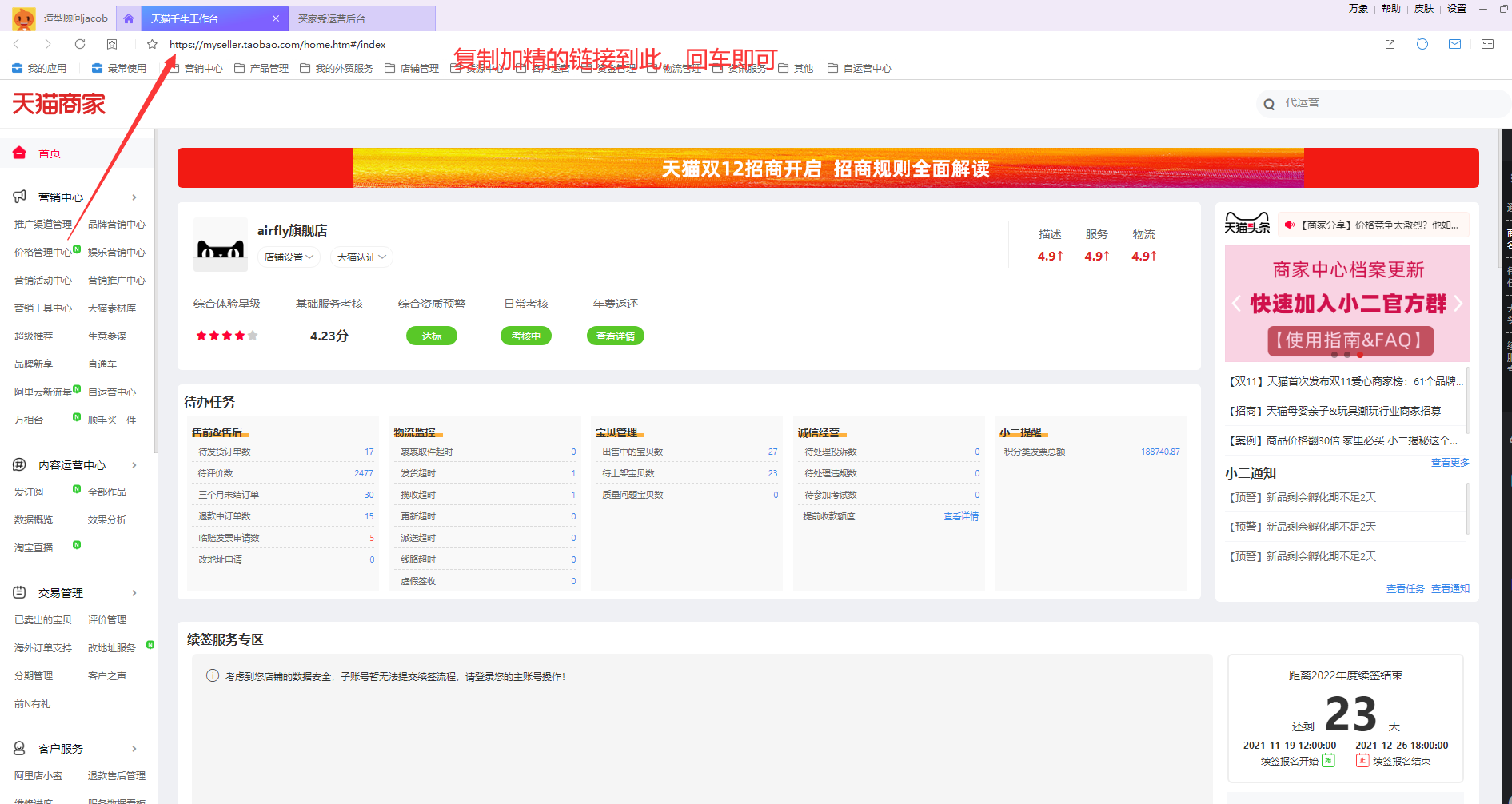1512x804 pixels.
Task: Open the home tab icon
Action: coord(129,18)
